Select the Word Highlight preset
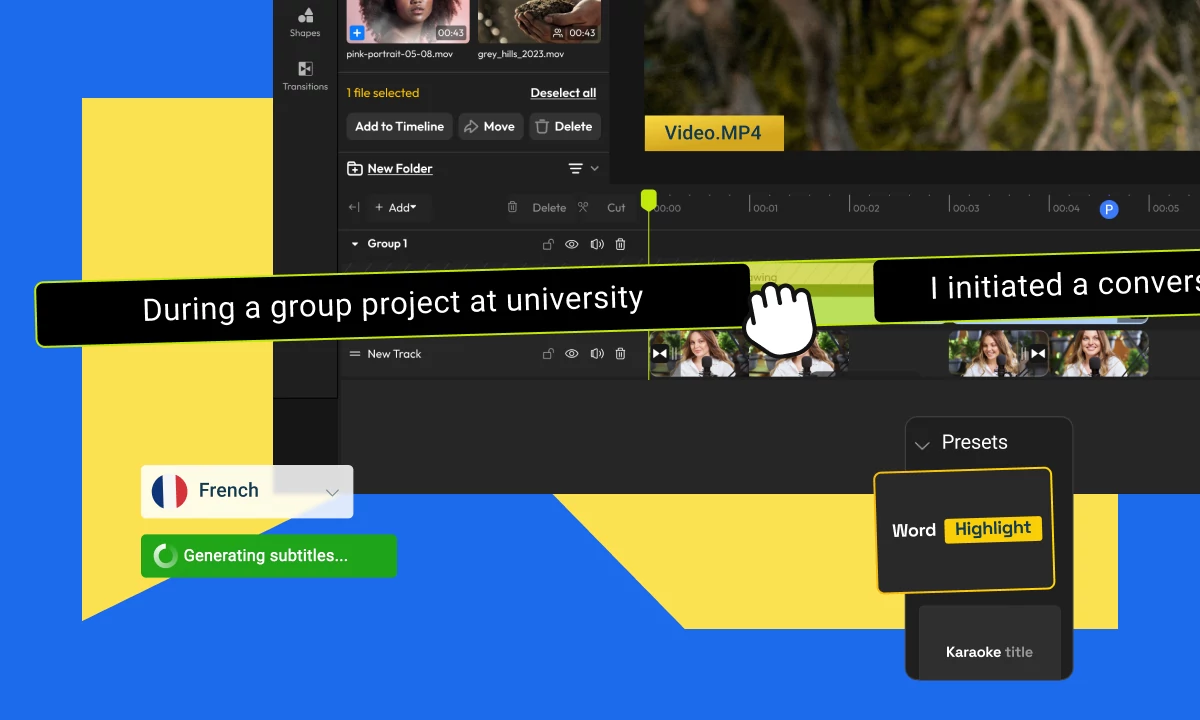The width and height of the screenshot is (1200, 720). point(992,529)
